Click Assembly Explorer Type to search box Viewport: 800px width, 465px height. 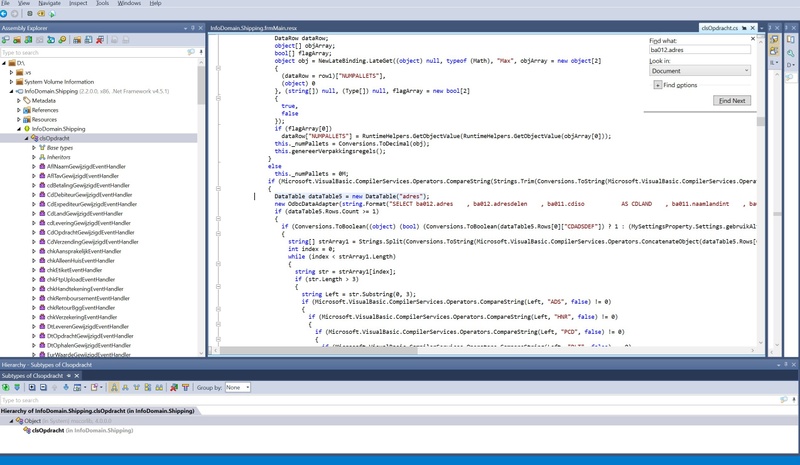point(93,52)
